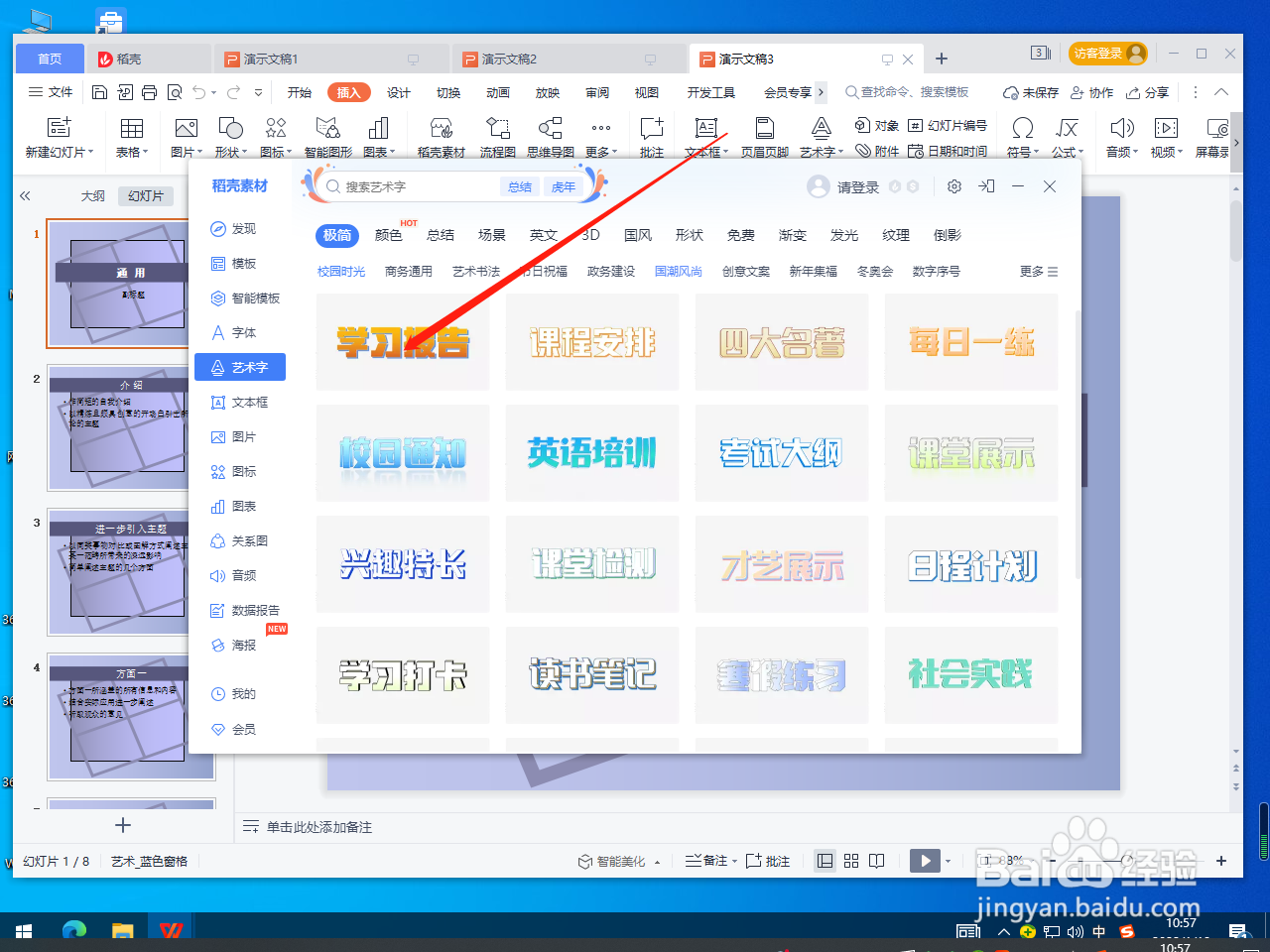1270x952 pixels.
Task: Open Docer panel settings gear
Action: (x=953, y=185)
